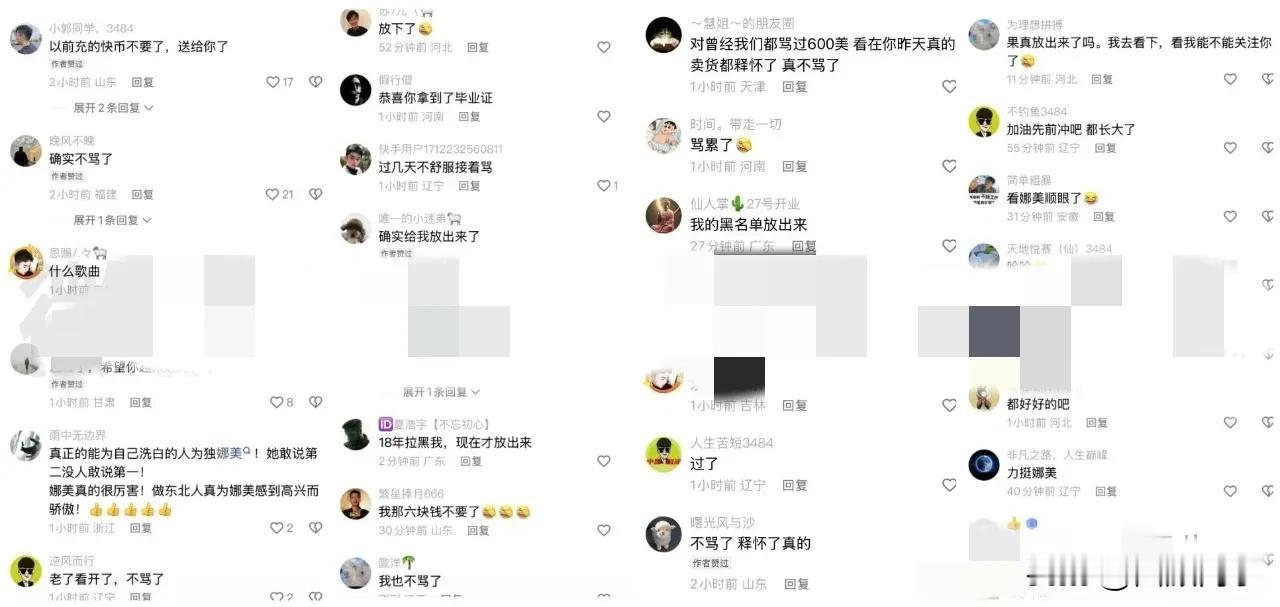Image resolution: width=1280 pixels, height=607 pixels.
Task: Like the comment 加油先前冲吧 都长大了
Action: coord(1230,148)
